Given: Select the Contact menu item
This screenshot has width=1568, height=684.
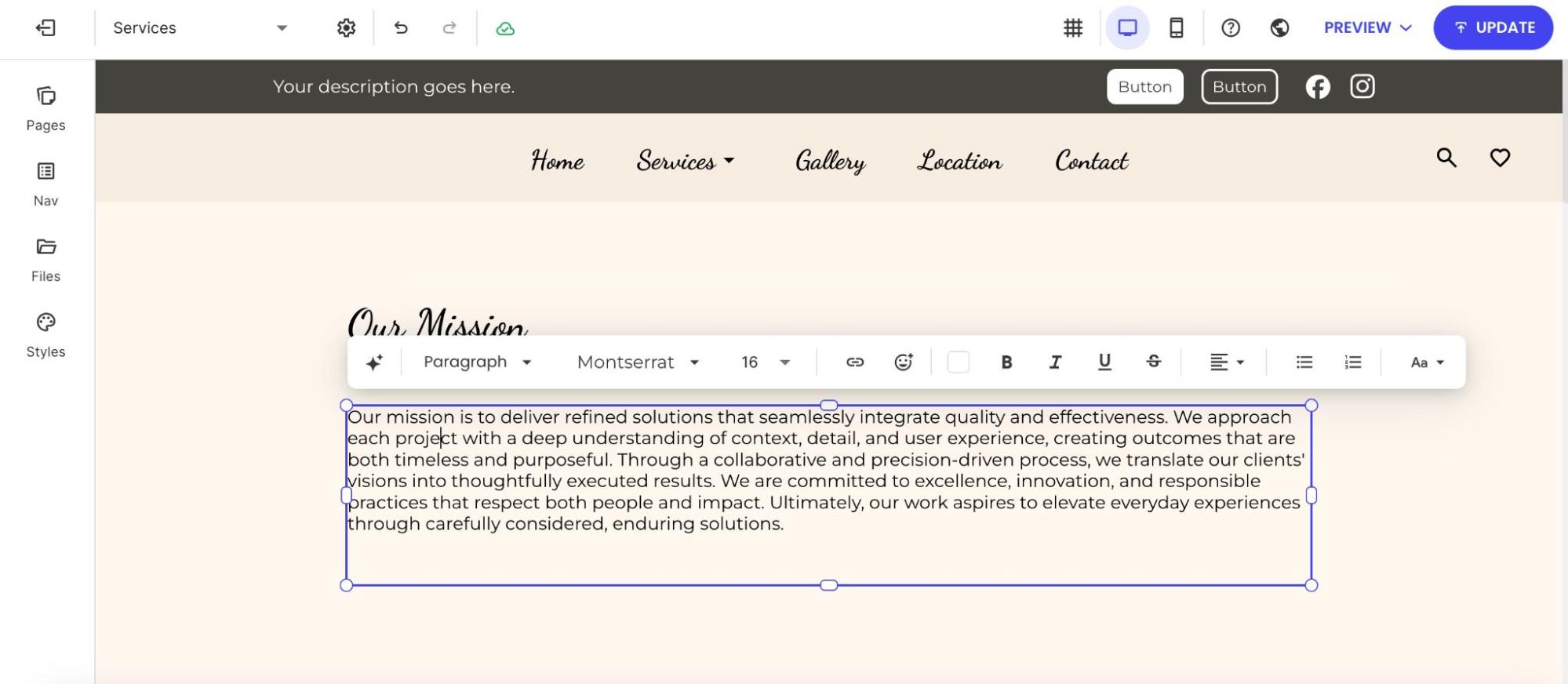Looking at the screenshot, I should [1091, 160].
